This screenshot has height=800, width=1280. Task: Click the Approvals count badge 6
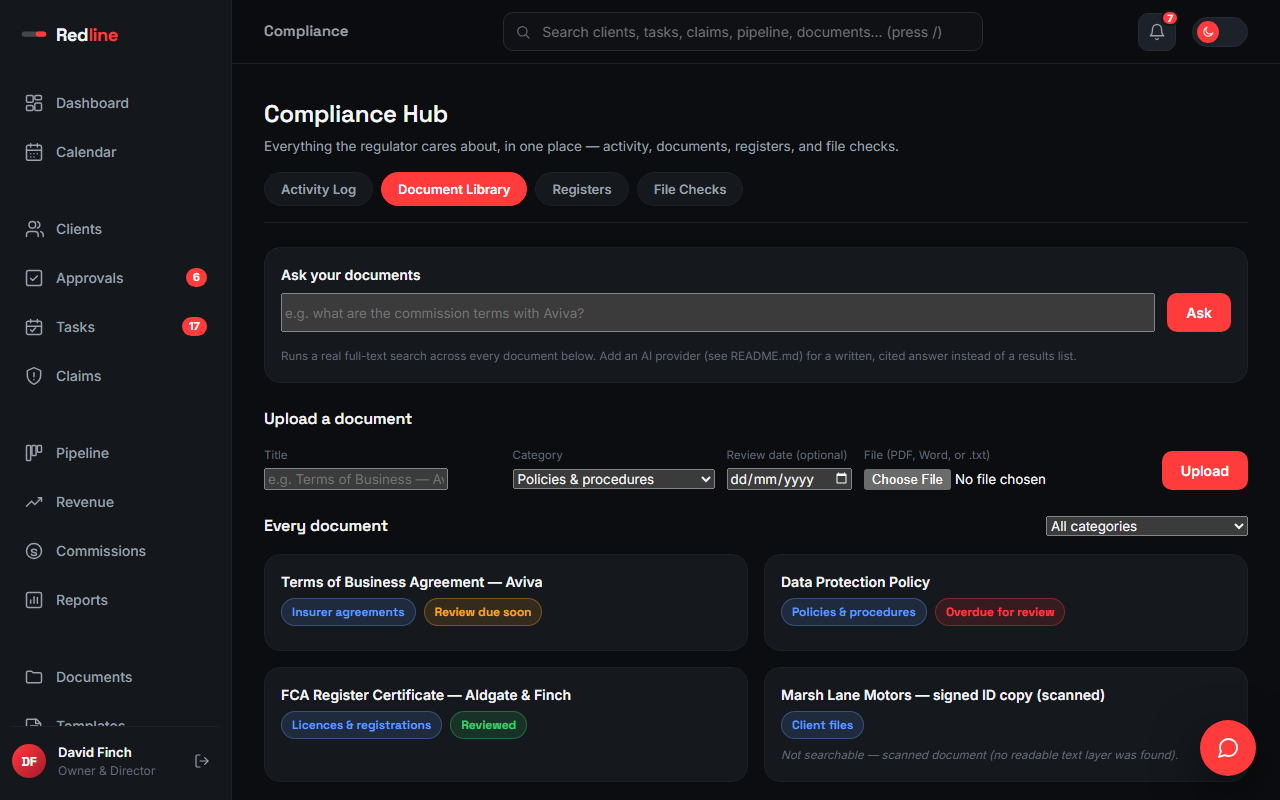[x=196, y=277]
